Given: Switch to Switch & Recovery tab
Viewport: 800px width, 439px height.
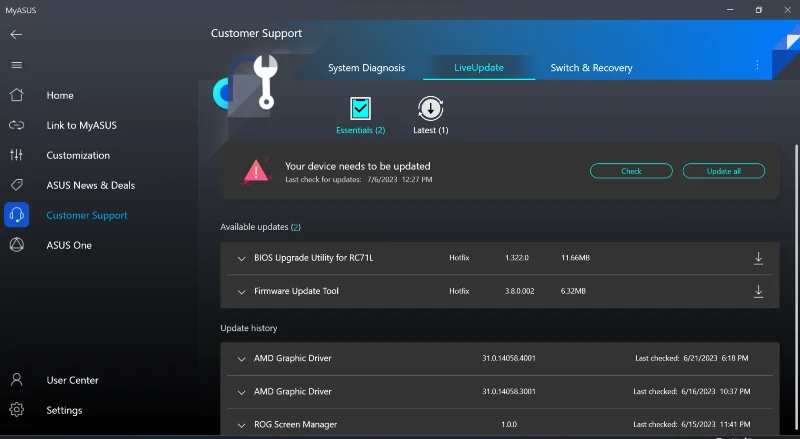Looking at the screenshot, I should pos(591,68).
